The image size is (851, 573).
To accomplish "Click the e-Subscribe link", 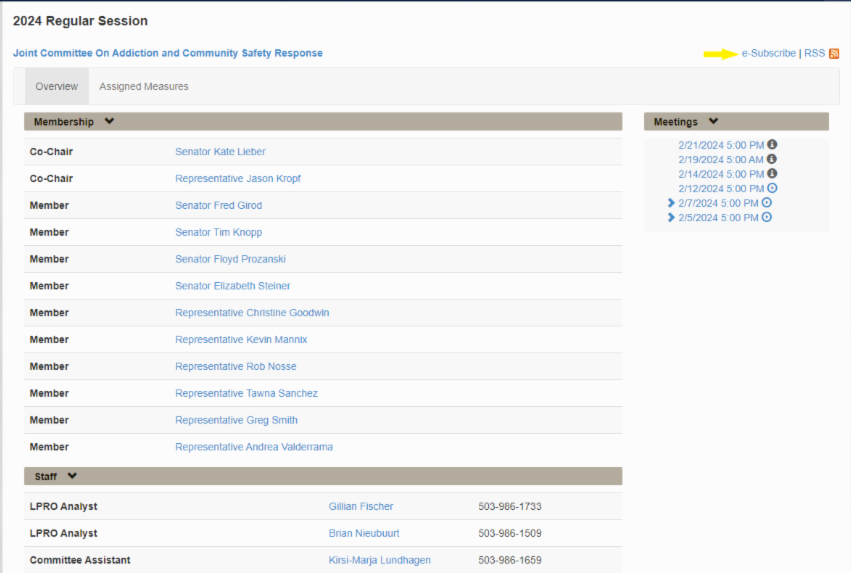I will click(x=768, y=54).
